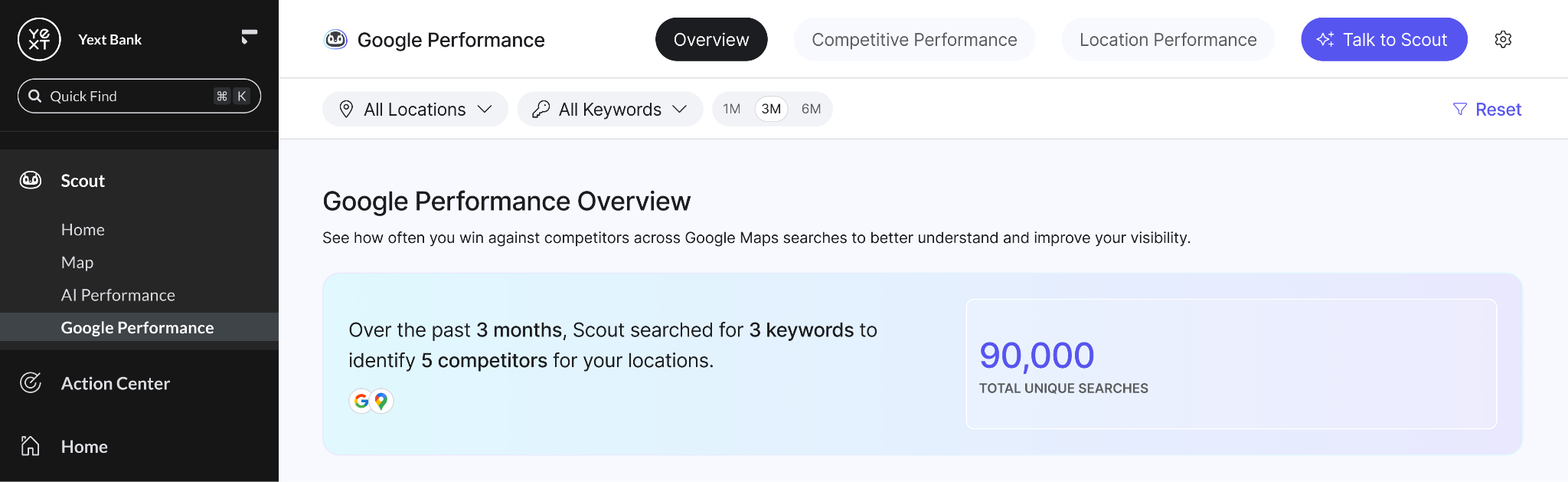The image size is (1568, 482).
Task: Switch to the Location Performance tab
Action: [x=1168, y=39]
